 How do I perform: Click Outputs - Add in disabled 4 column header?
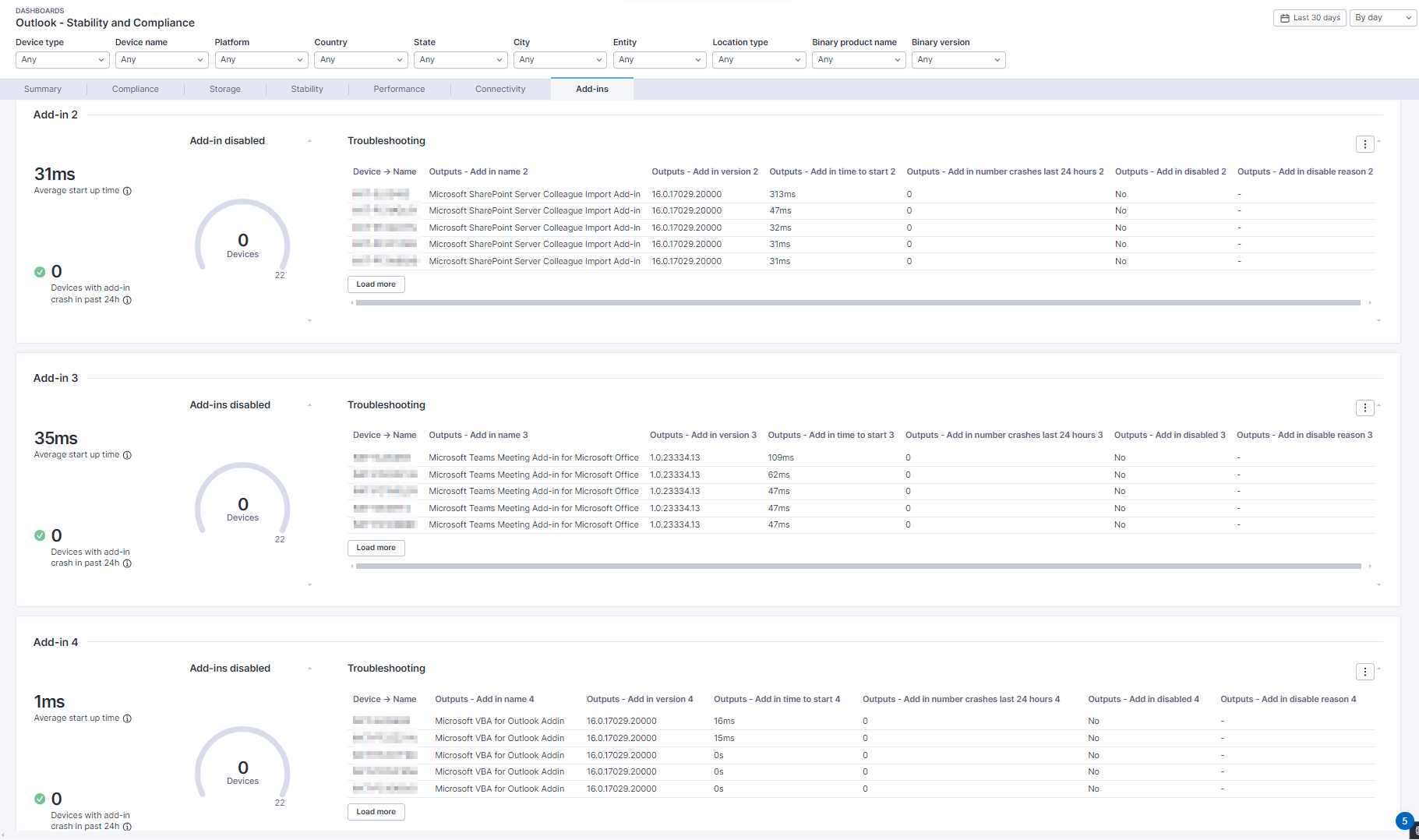[1143, 700]
